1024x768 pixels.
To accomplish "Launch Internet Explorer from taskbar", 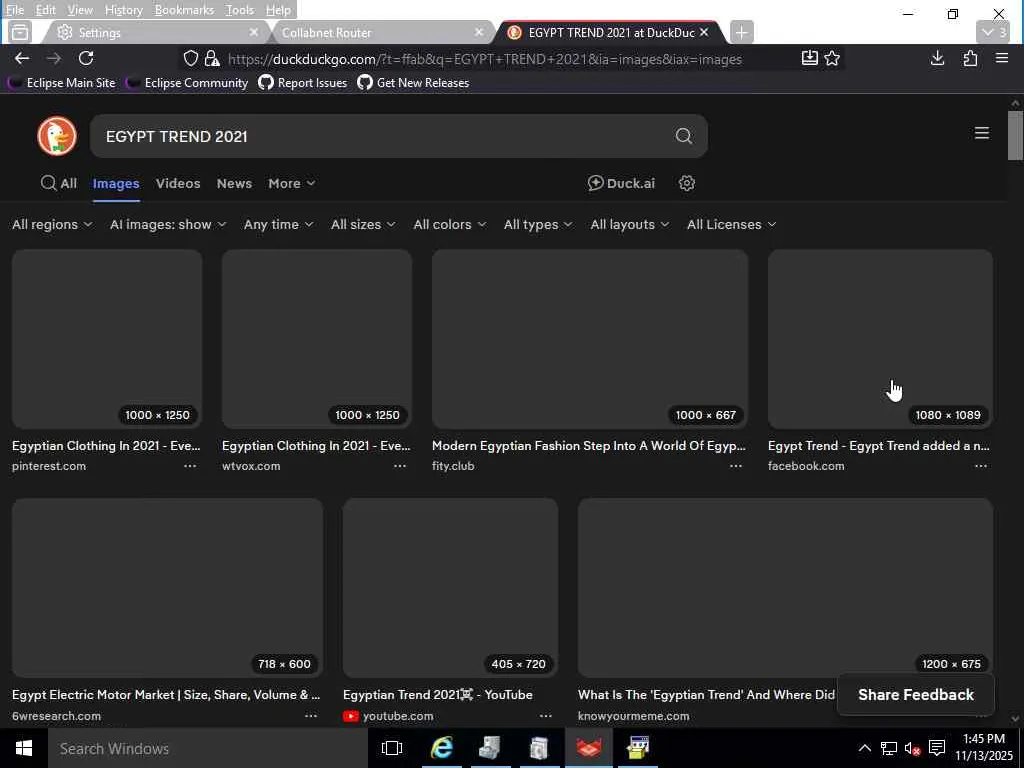I will (442, 748).
